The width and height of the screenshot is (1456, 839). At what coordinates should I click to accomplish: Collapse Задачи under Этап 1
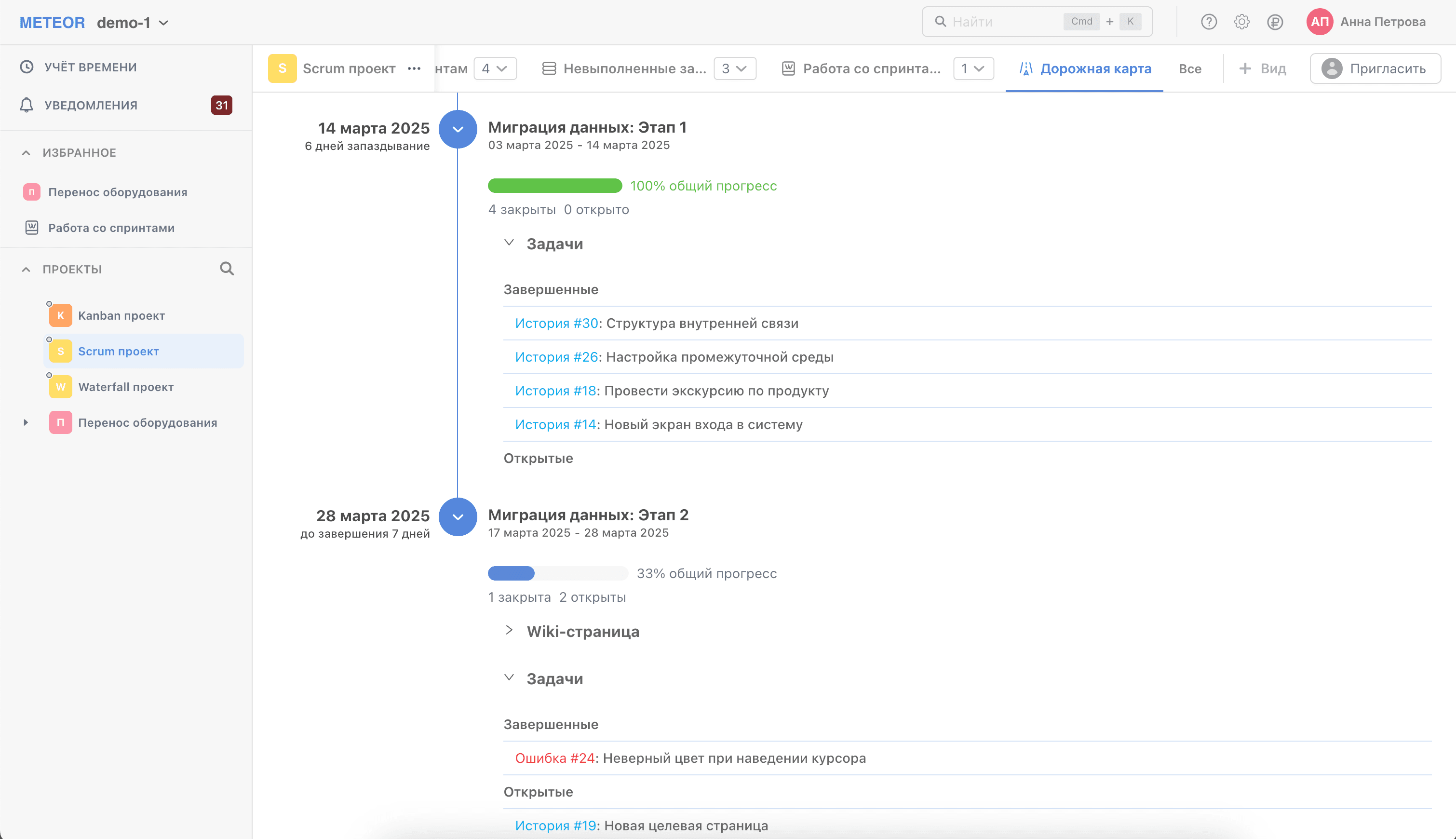click(509, 243)
